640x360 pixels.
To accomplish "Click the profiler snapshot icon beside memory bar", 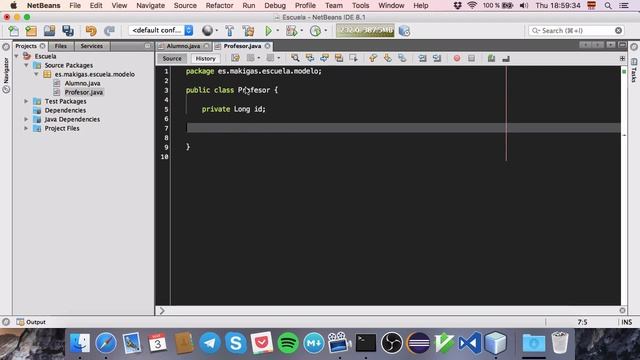I will [404, 31].
